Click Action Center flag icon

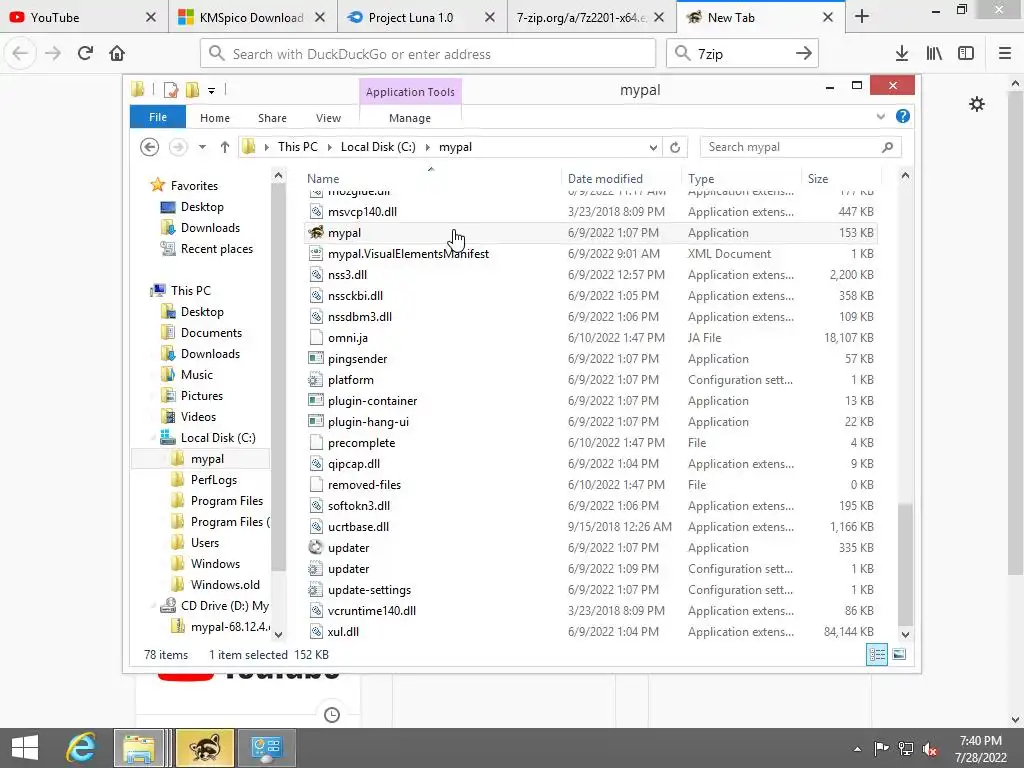point(881,749)
